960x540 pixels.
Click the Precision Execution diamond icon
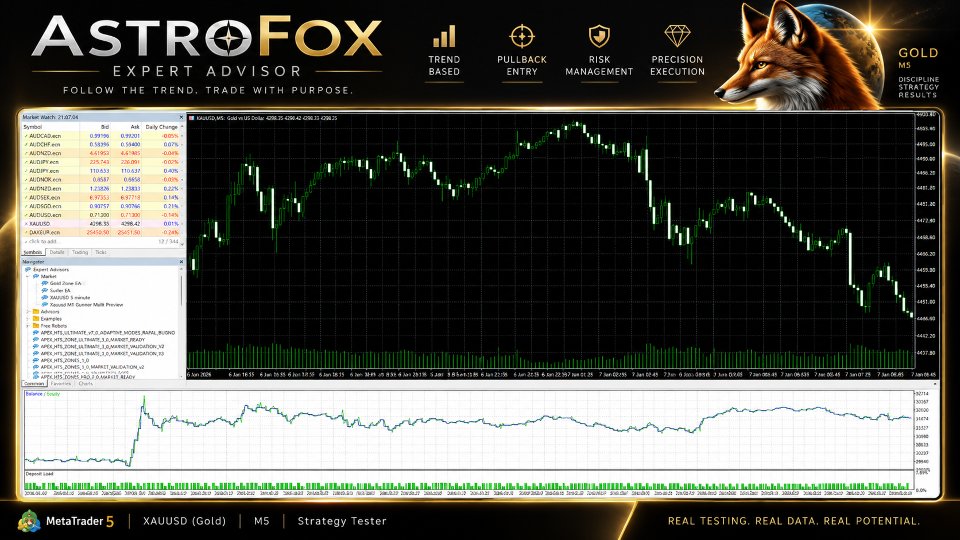click(677, 36)
